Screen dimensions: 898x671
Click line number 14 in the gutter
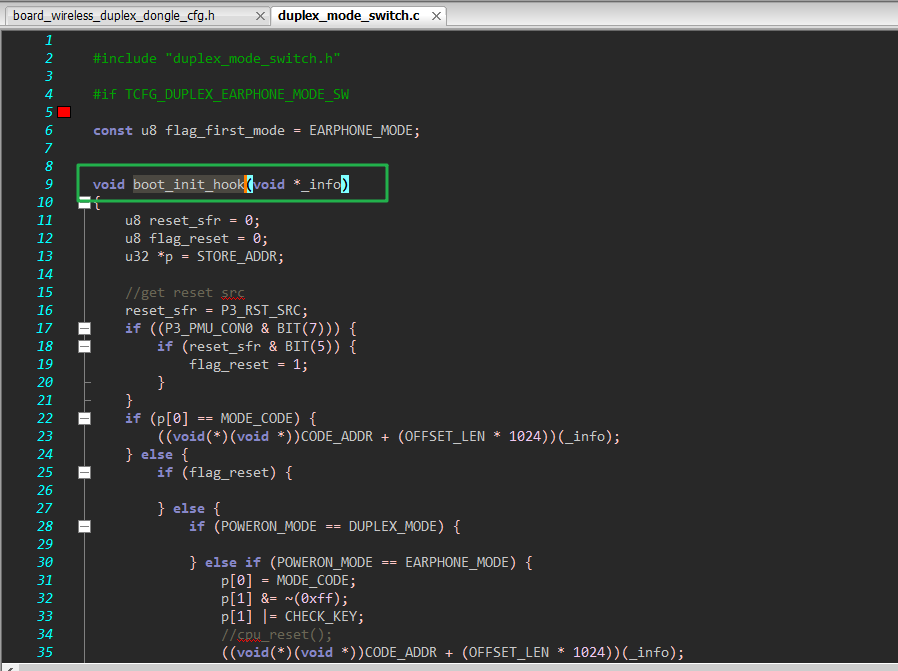click(45, 274)
